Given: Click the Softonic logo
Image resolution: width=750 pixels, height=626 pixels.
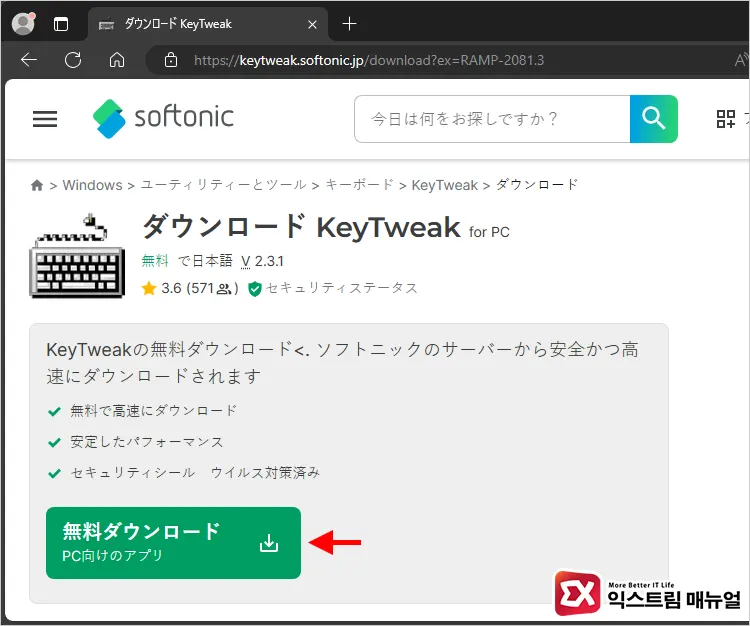Looking at the screenshot, I should (163, 118).
